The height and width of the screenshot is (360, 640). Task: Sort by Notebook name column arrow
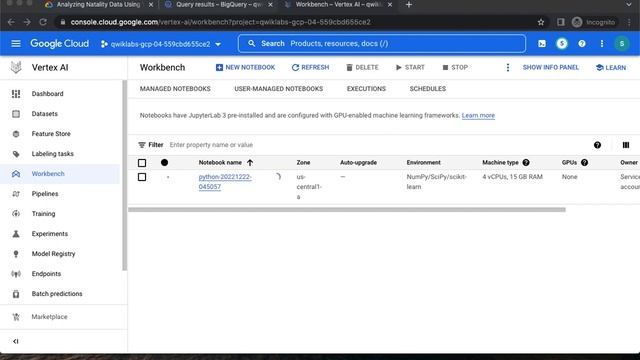(250, 162)
